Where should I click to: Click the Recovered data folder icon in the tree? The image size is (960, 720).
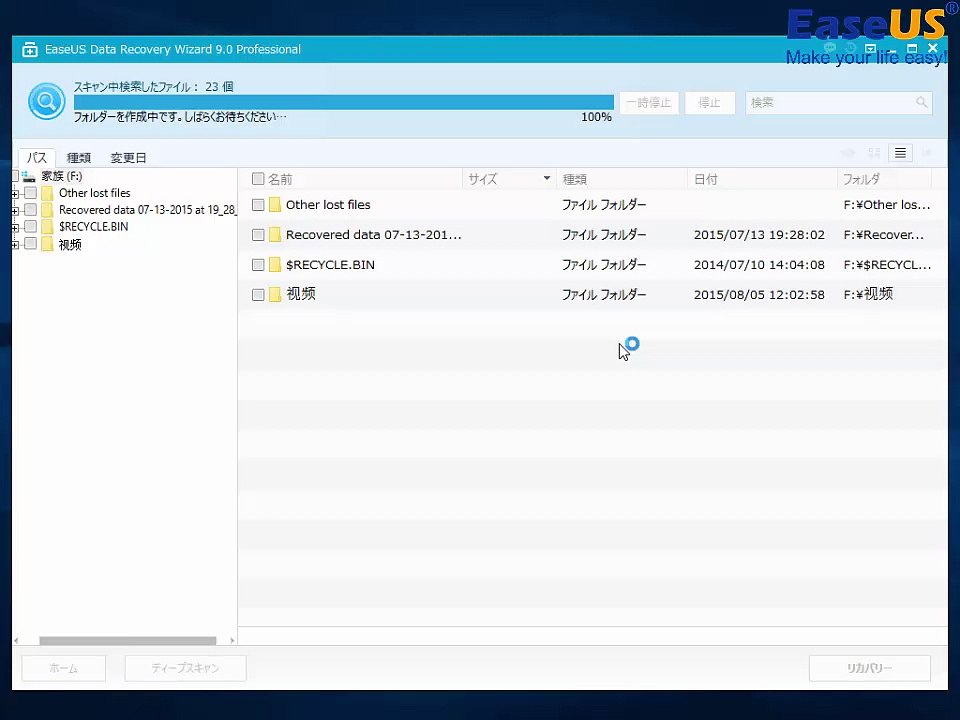coord(47,210)
